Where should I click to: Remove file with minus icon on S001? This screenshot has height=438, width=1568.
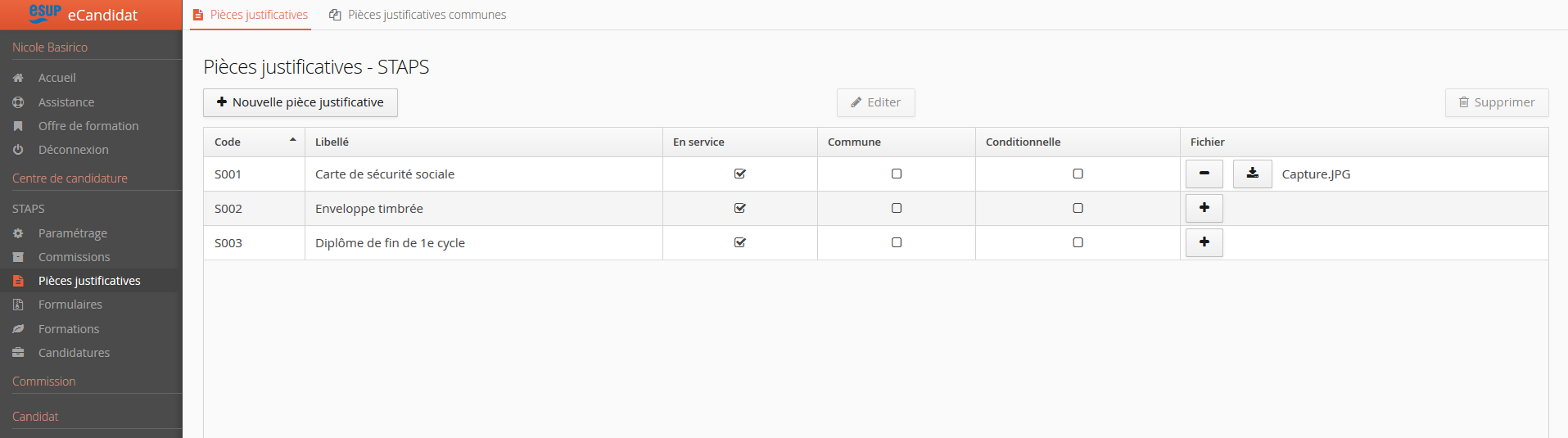pos(1204,174)
